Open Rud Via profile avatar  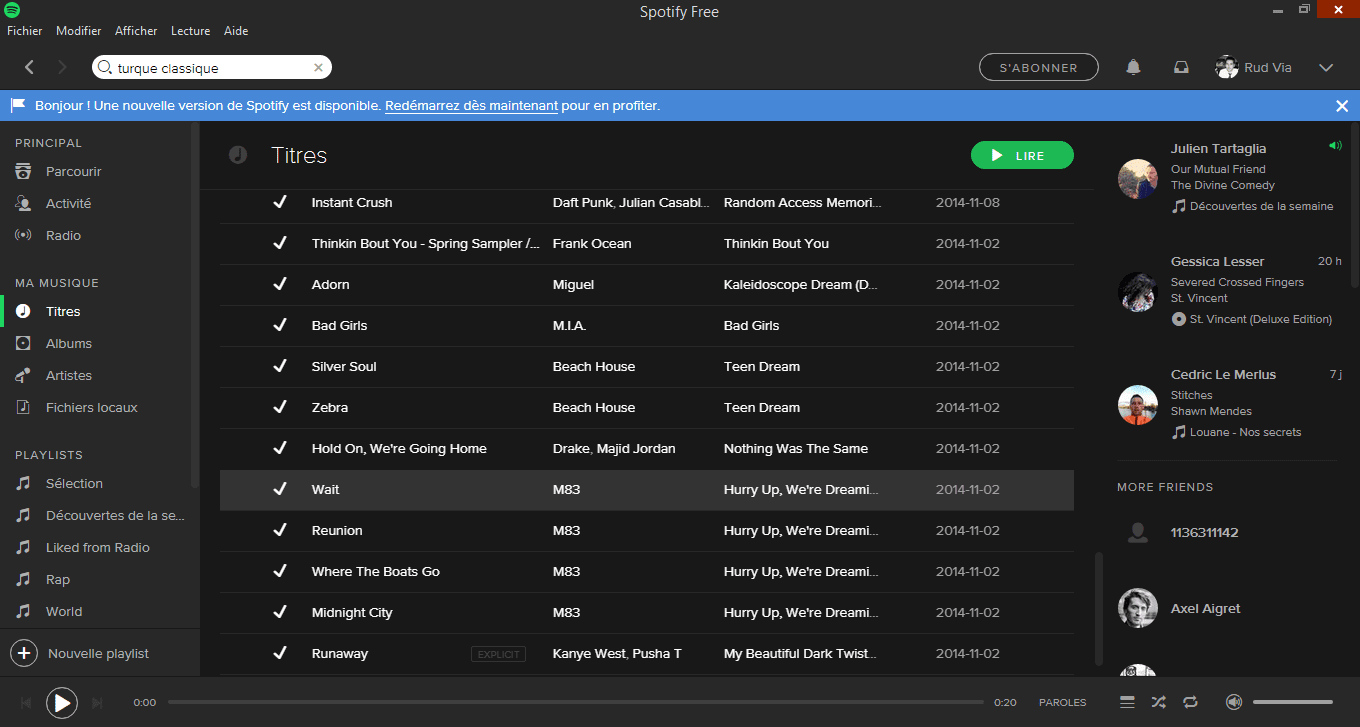[x=1226, y=67]
